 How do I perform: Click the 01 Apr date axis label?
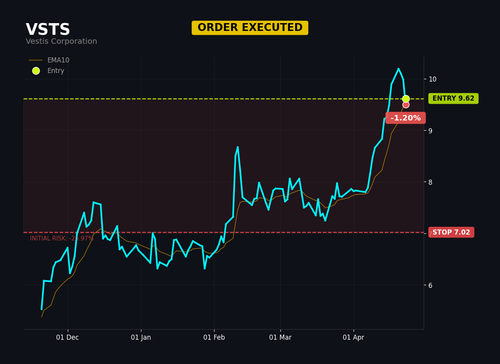coord(353,337)
